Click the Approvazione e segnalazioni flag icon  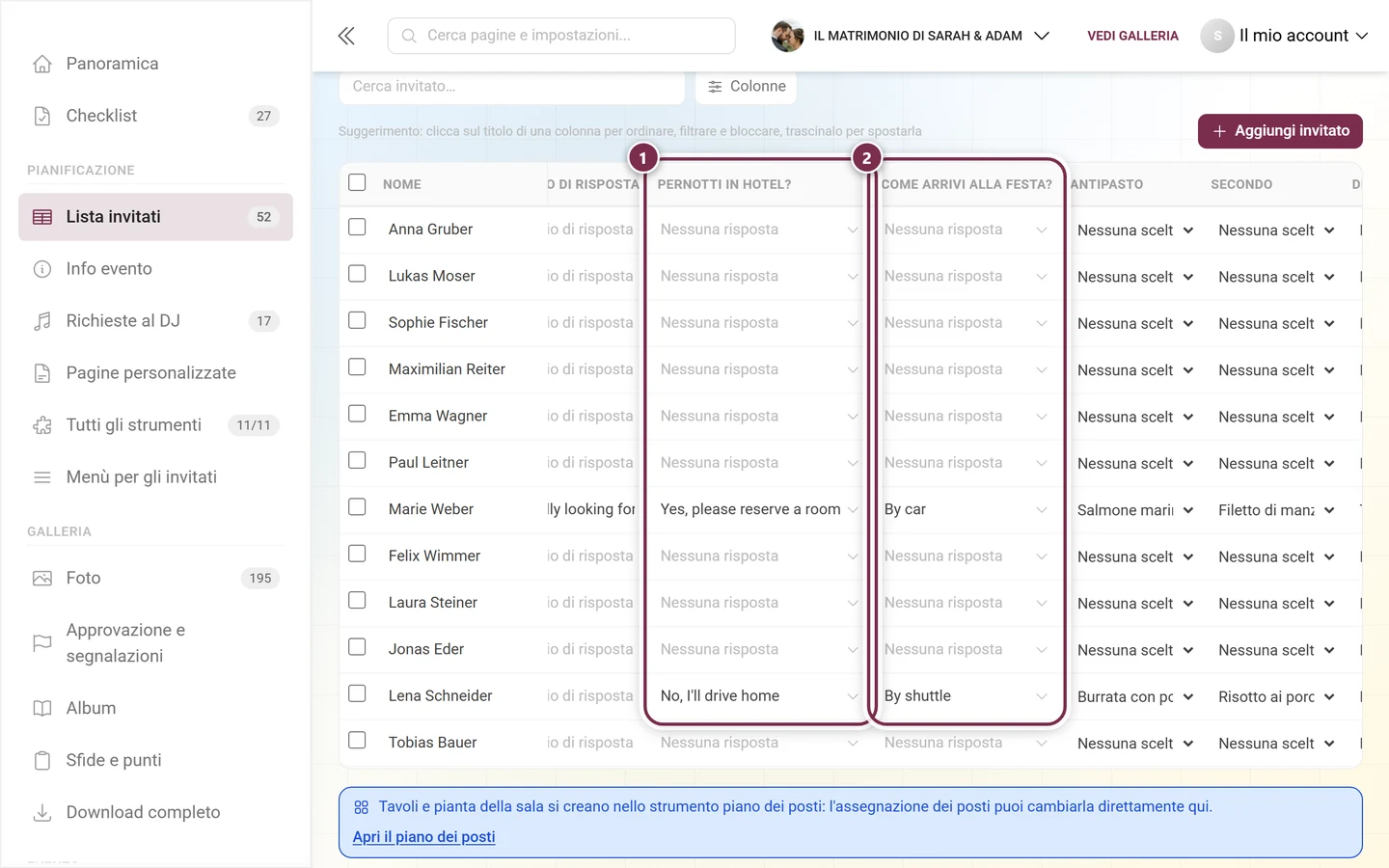[42, 643]
